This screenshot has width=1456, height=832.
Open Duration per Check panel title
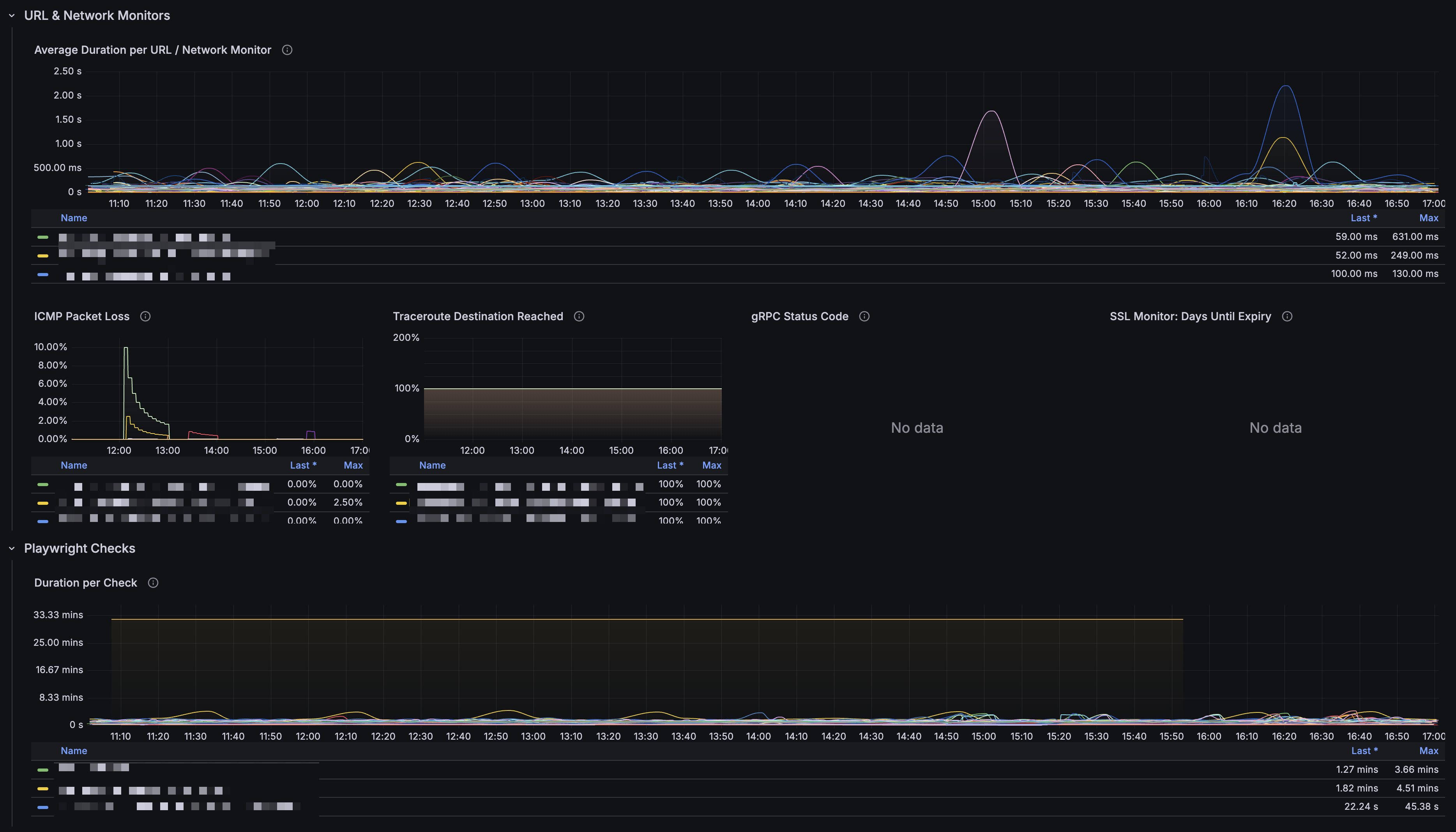coord(86,583)
